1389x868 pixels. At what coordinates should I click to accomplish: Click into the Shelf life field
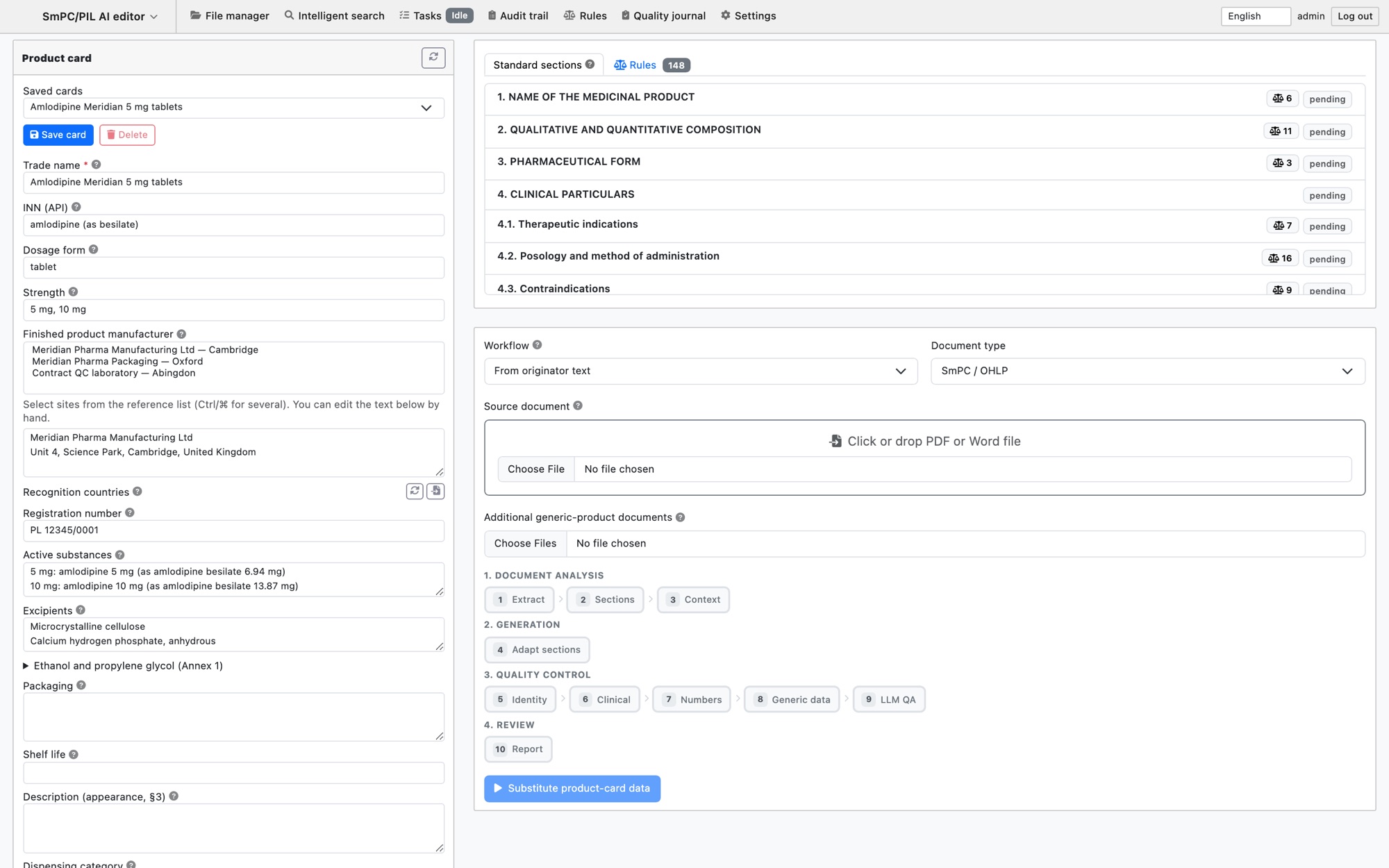point(233,773)
